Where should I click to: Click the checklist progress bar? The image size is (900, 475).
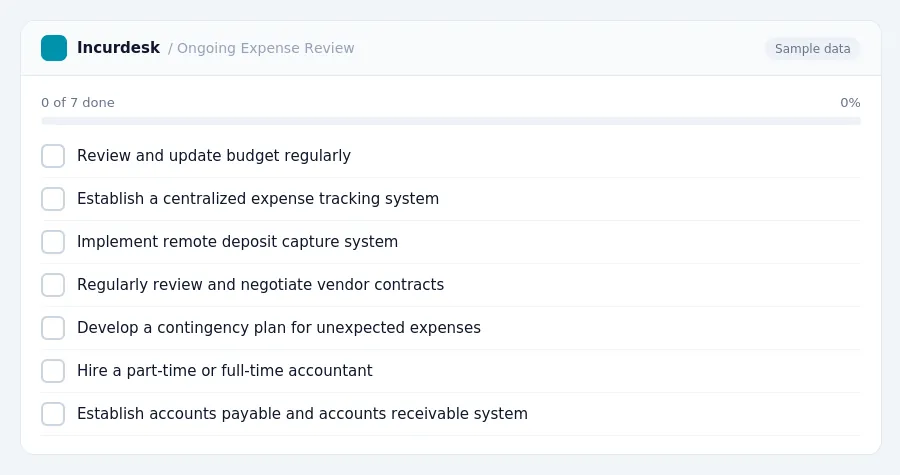[x=451, y=121]
